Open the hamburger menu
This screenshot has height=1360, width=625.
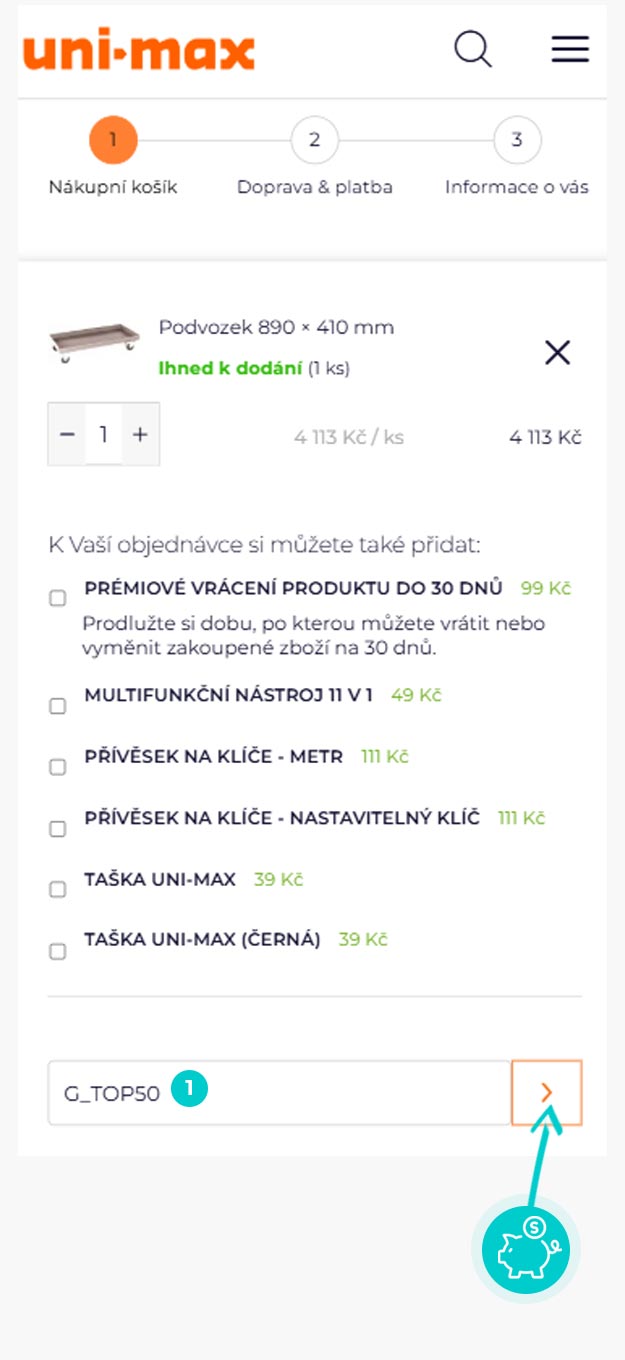(x=570, y=49)
